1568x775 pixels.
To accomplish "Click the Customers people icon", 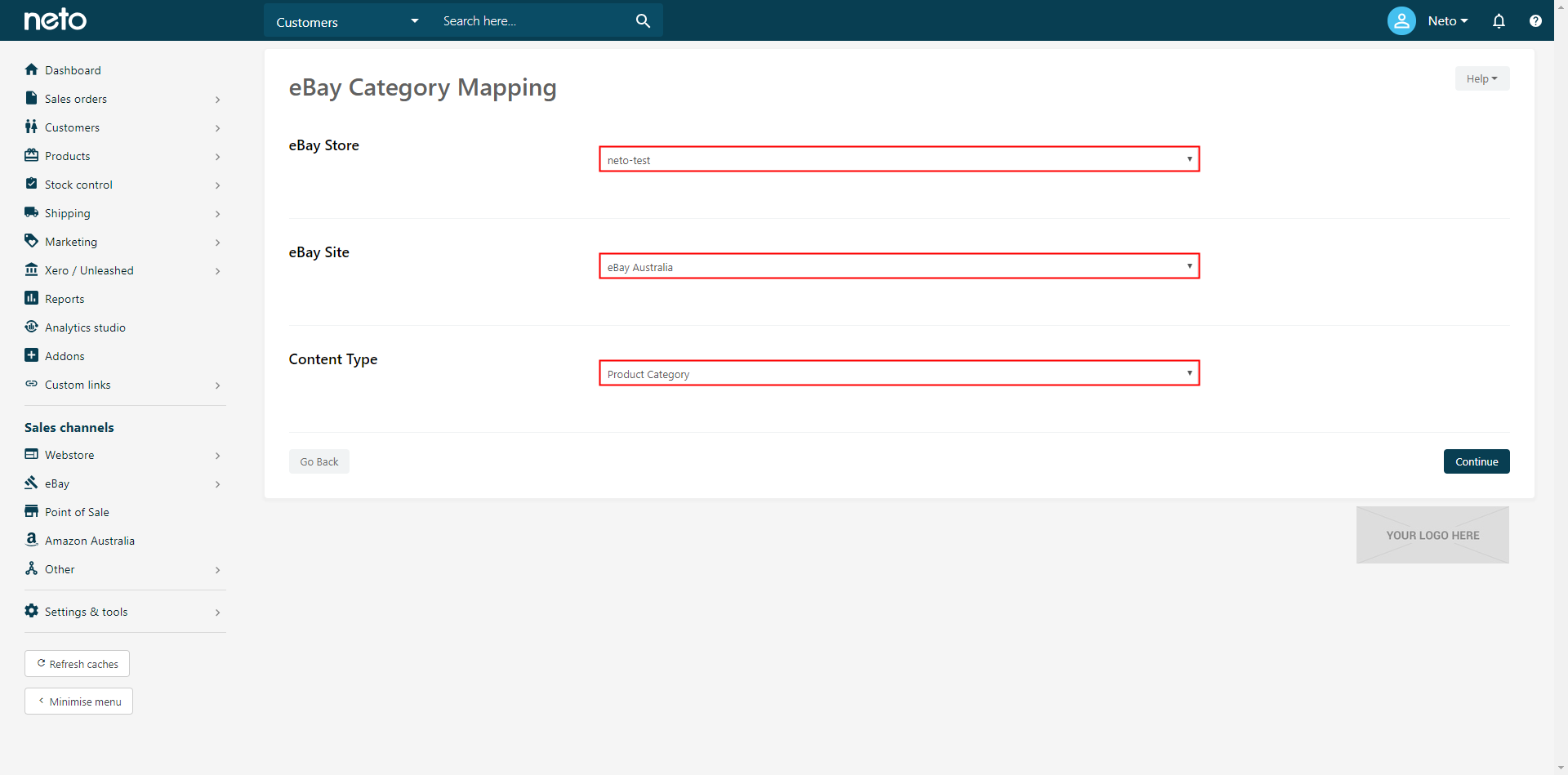I will [31, 127].
